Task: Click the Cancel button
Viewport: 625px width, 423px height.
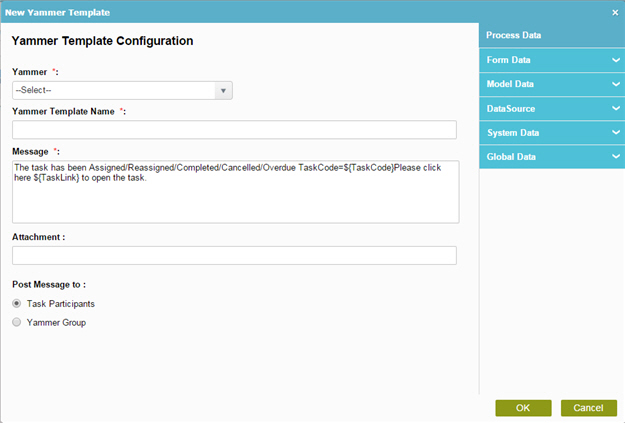Action: pyautogui.click(x=589, y=408)
